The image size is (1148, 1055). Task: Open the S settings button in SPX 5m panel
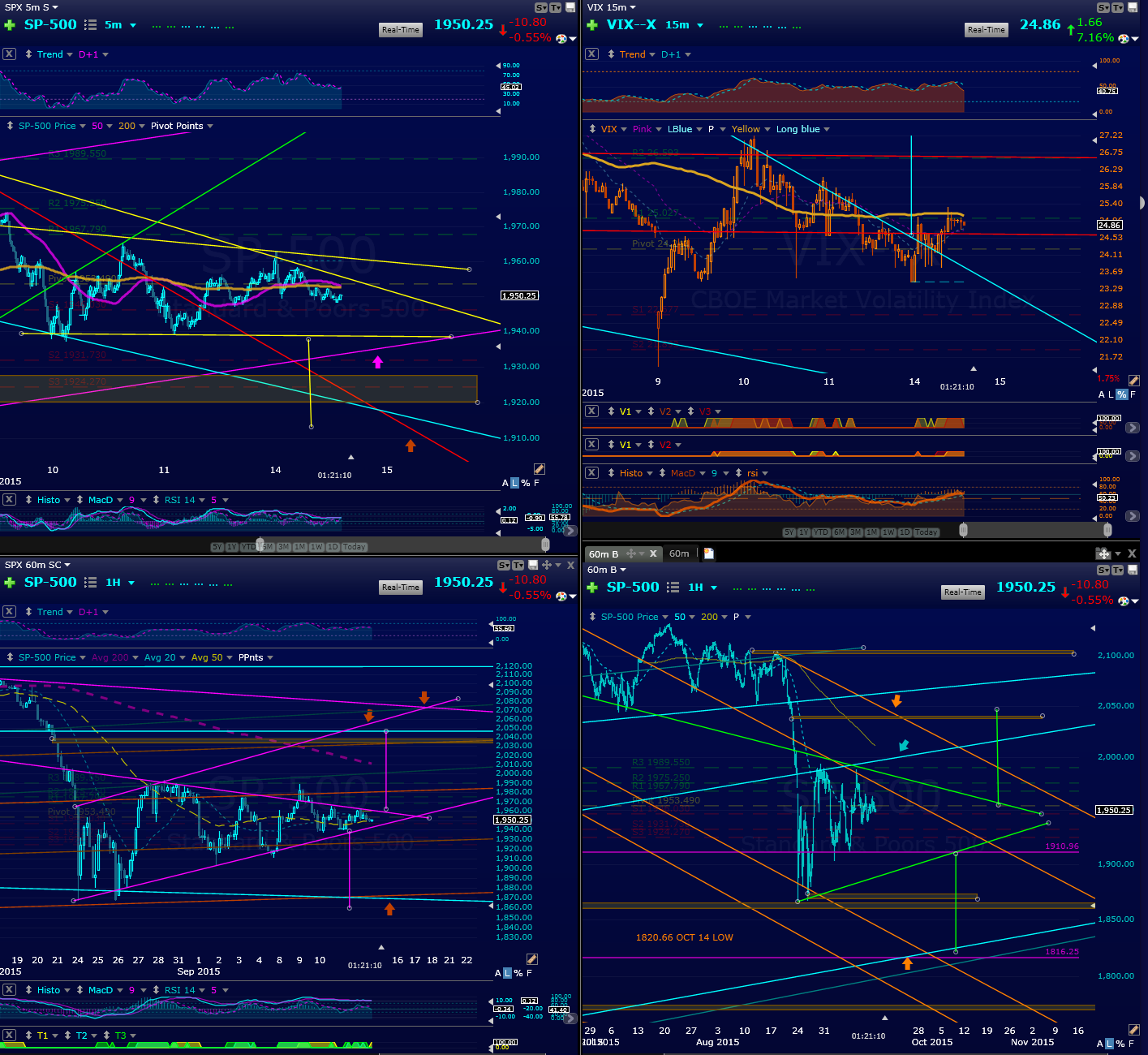pos(542,7)
